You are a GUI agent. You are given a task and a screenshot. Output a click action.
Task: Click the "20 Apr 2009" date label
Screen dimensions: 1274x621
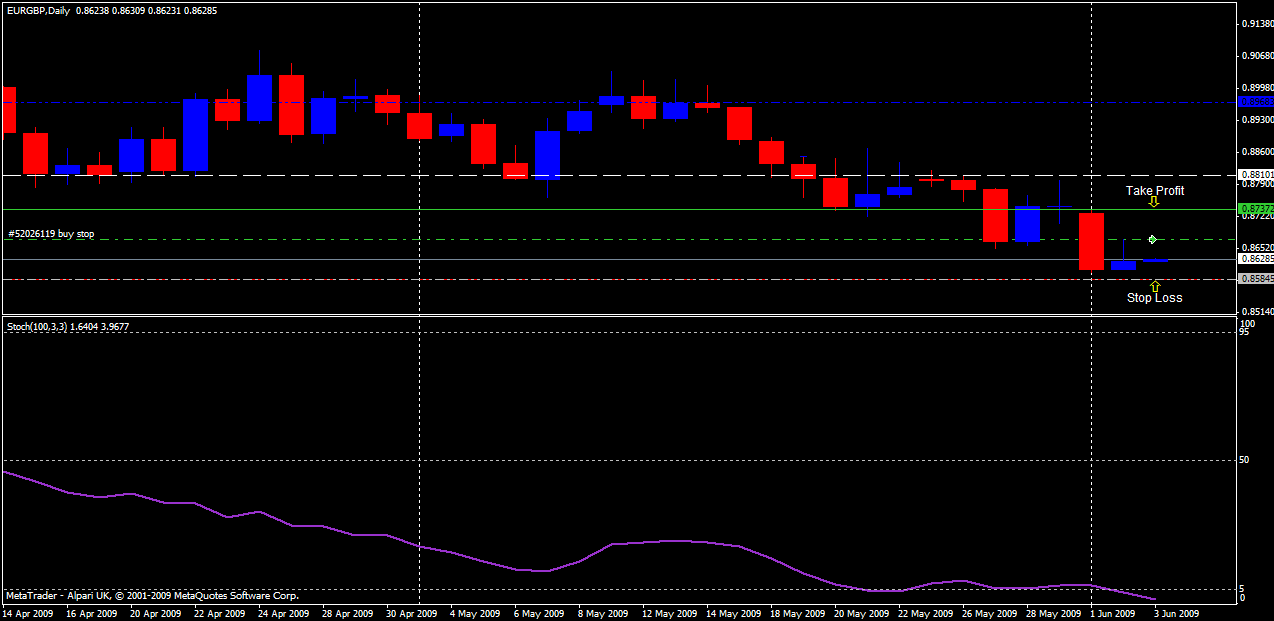pos(156,614)
